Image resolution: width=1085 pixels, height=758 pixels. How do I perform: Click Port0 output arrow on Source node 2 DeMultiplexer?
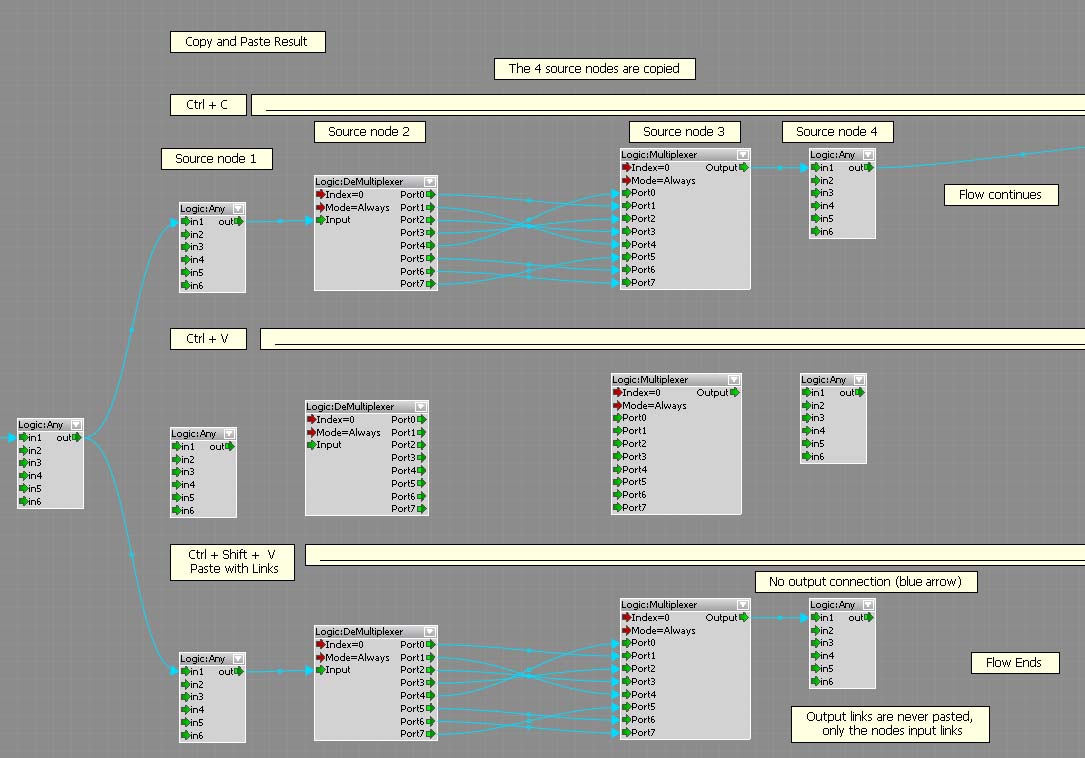tap(430, 195)
